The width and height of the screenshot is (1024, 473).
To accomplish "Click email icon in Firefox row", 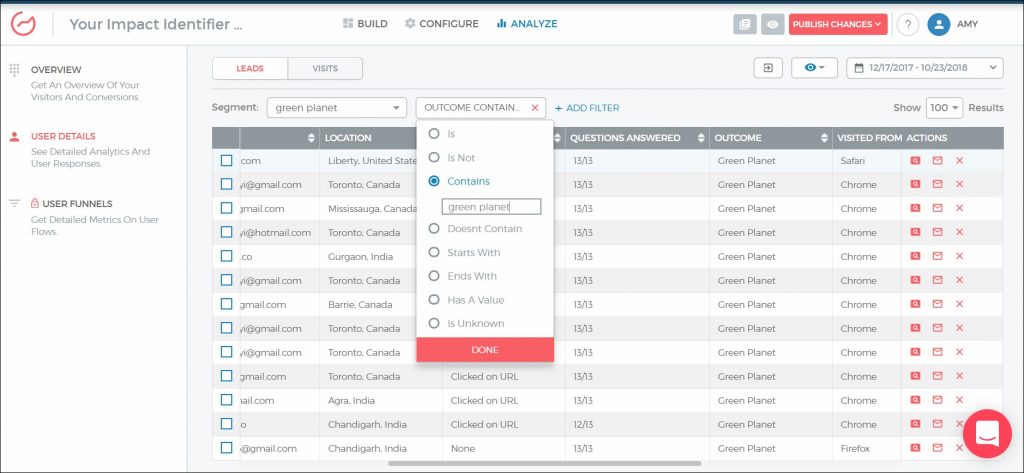I will pos(937,448).
